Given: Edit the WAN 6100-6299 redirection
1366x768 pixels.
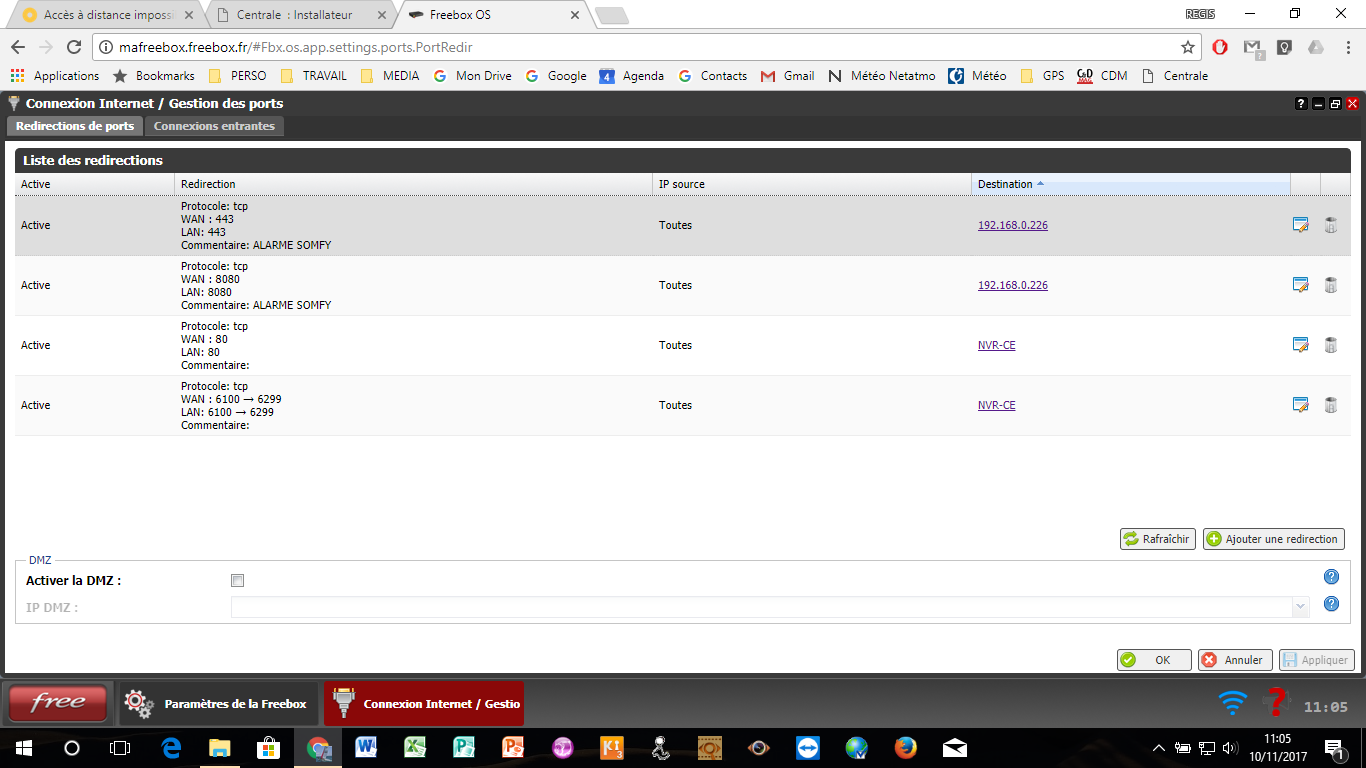Looking at the screenshot, I should [1300, 405].
